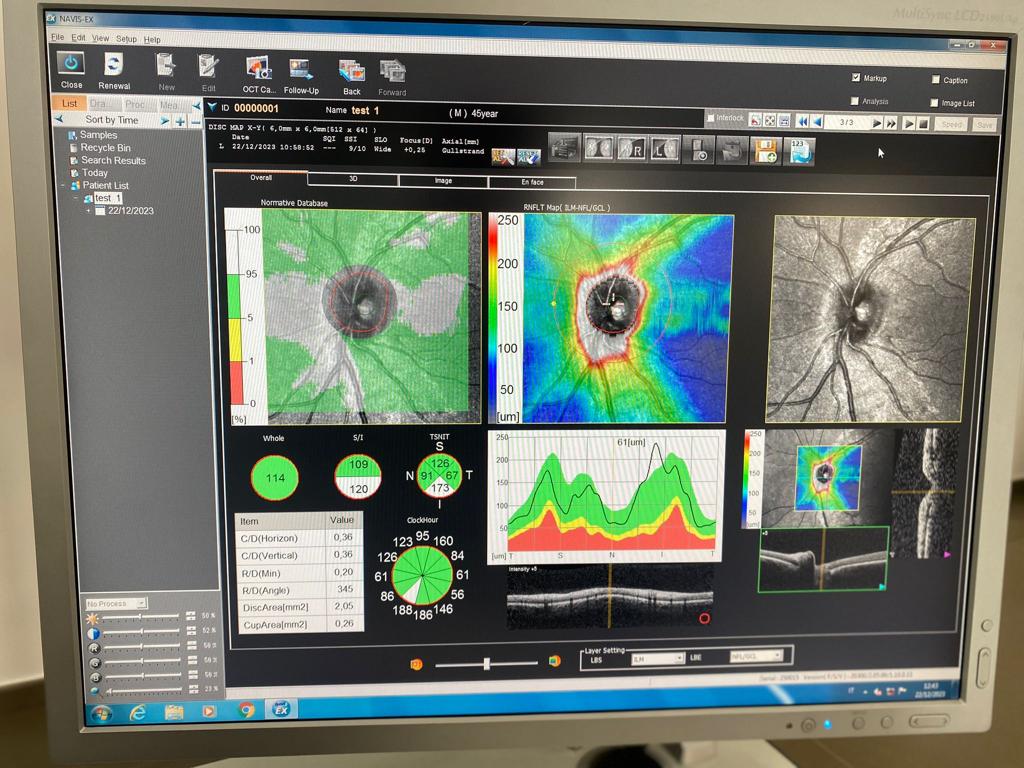Screen dimensions: 1024x768
Task: Click the minus icon beside Sort by Time
Action: coord(195,122)
